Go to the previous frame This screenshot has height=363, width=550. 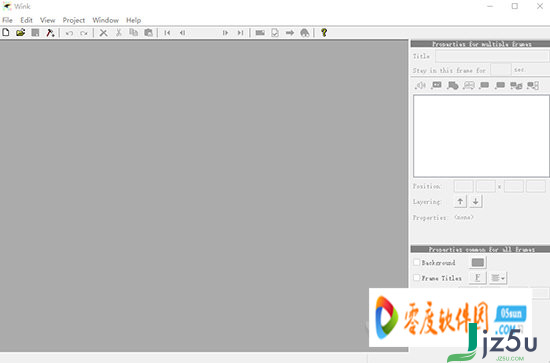pos(182,33)
